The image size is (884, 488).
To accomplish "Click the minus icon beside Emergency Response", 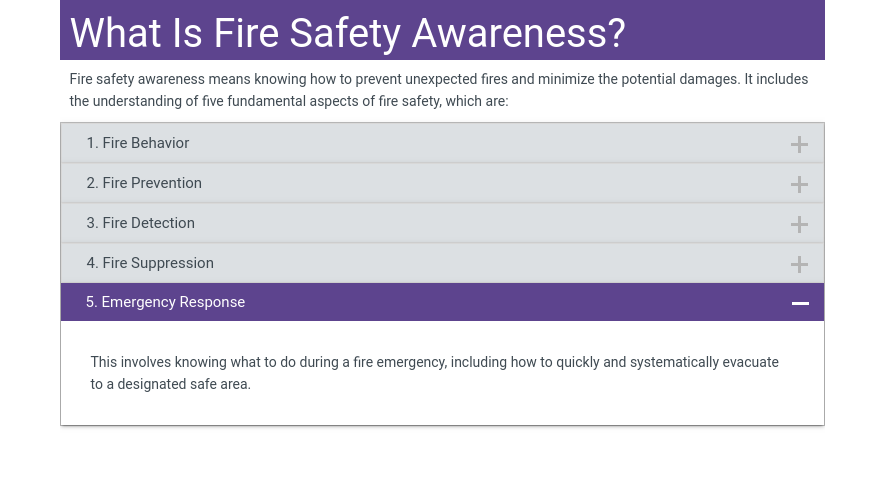I will 800,303.
